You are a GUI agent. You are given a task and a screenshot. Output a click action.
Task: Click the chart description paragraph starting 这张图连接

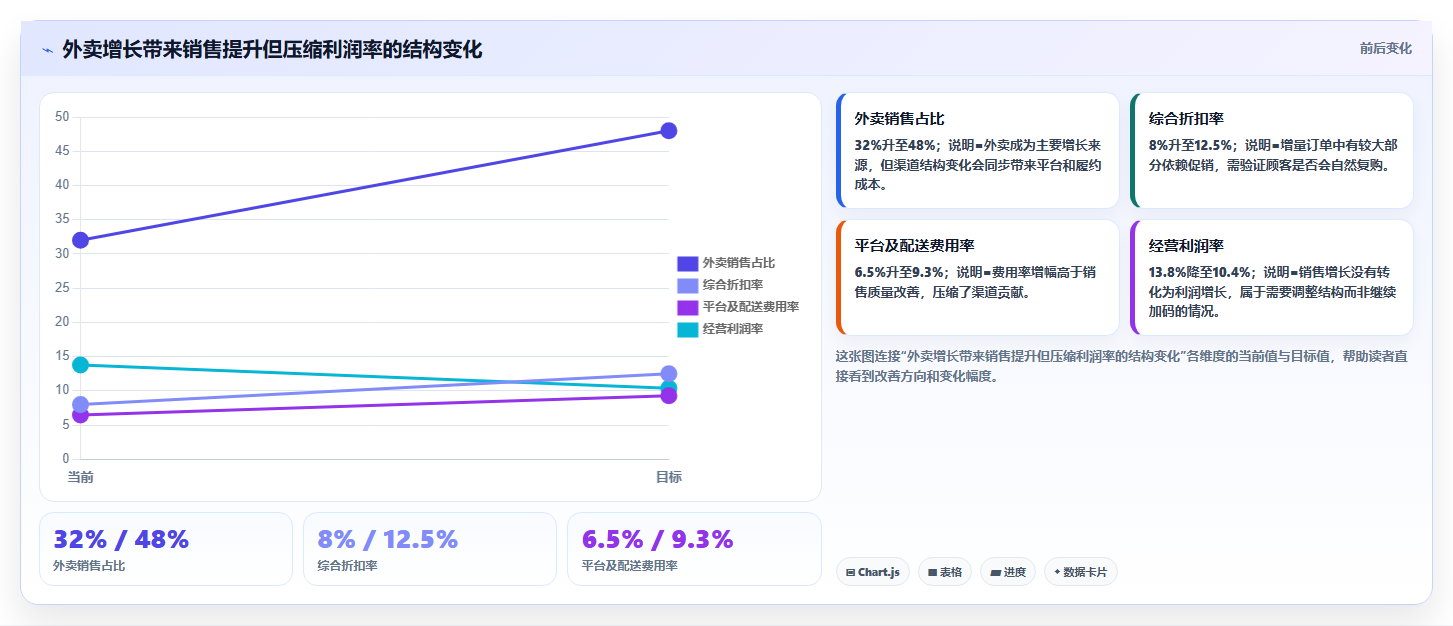click(x=1122, y=366)
